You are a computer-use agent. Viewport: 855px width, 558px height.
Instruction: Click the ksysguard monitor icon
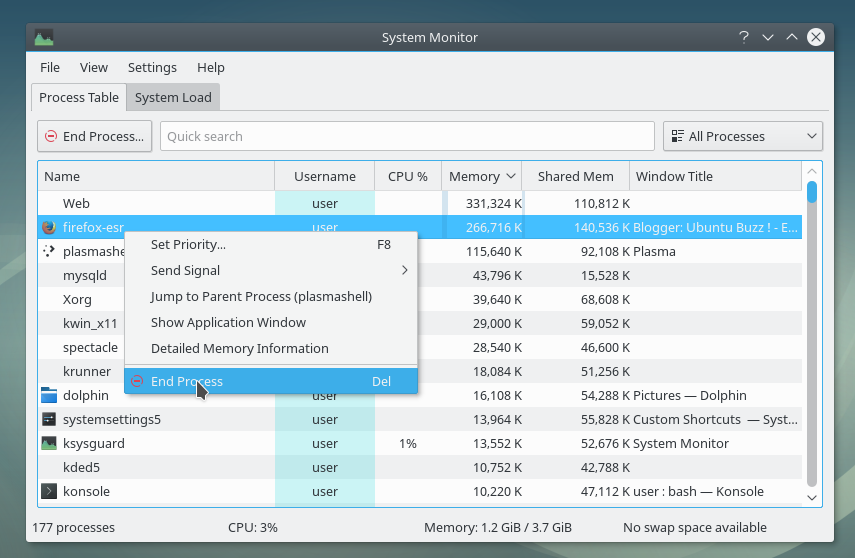click(49, 443)
